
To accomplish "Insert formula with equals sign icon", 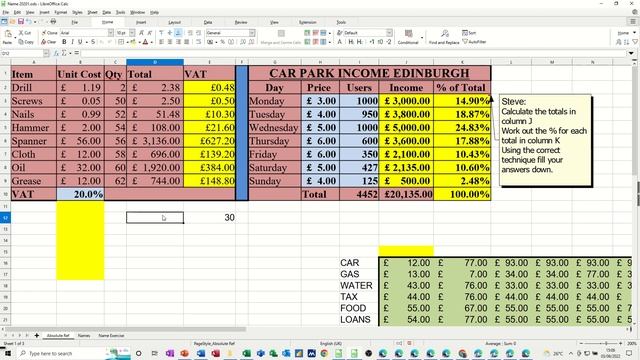I will click(76, 53).
